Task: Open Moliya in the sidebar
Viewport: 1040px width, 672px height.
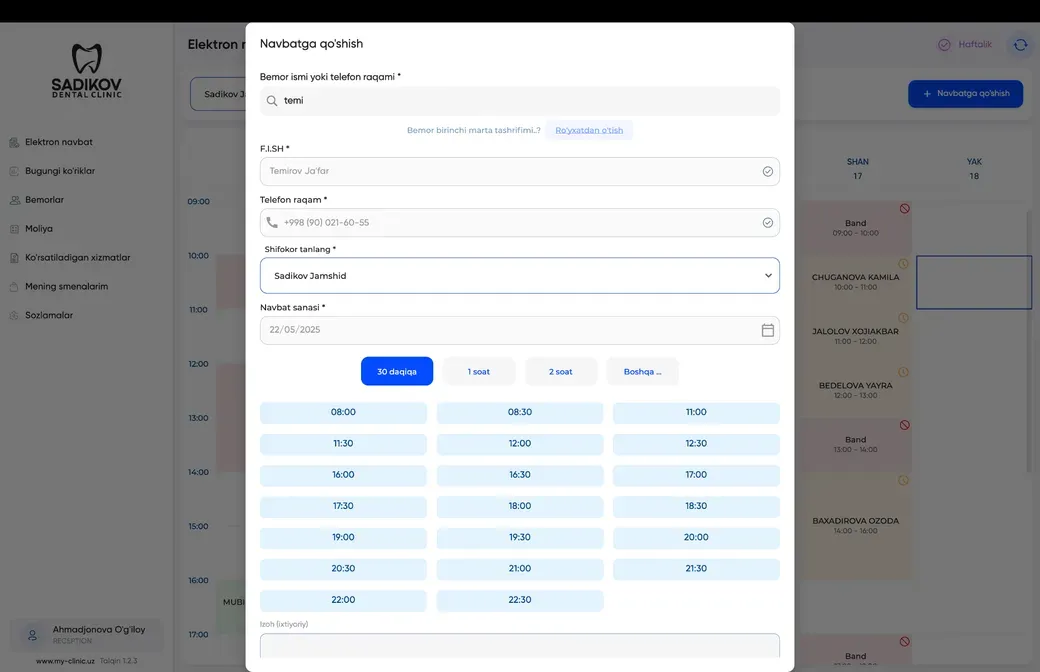Action: (x=38, y=229)
